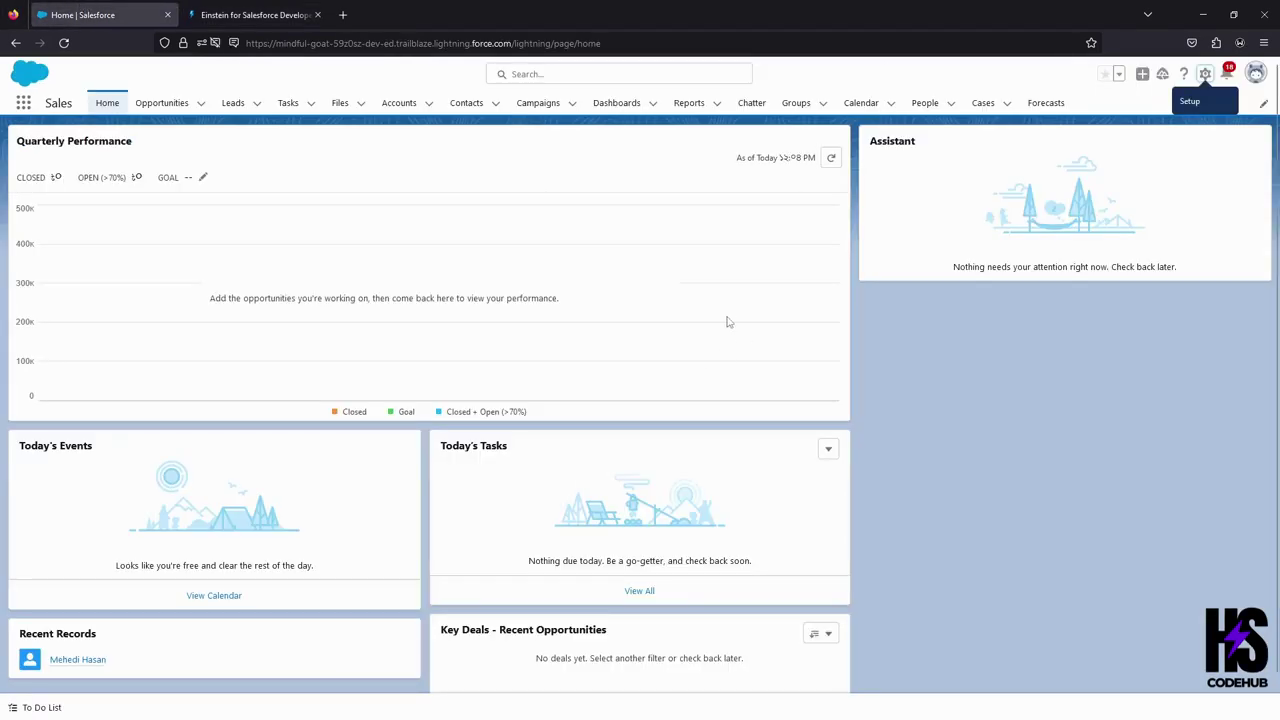Open the notifications bell
Viewport: 1280px width, 720px height.
(1226, 74)
